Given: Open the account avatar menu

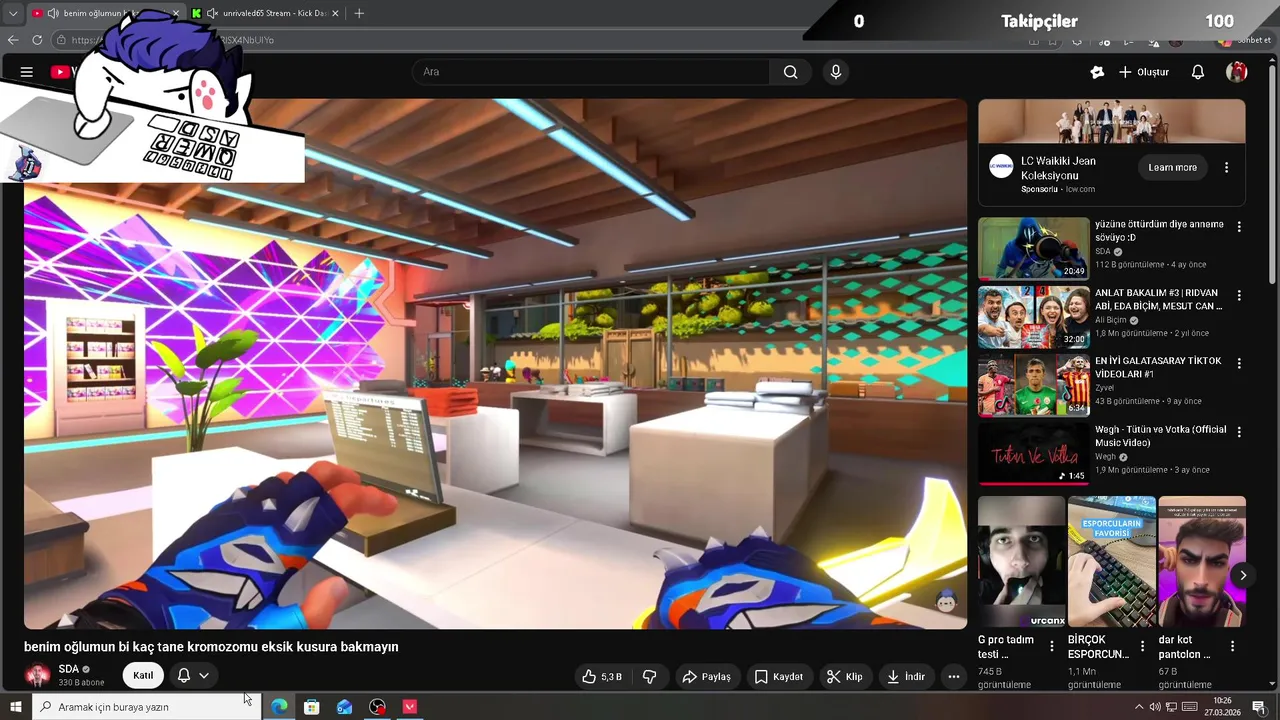Looking at the screenshot, I should [1237, 72].
